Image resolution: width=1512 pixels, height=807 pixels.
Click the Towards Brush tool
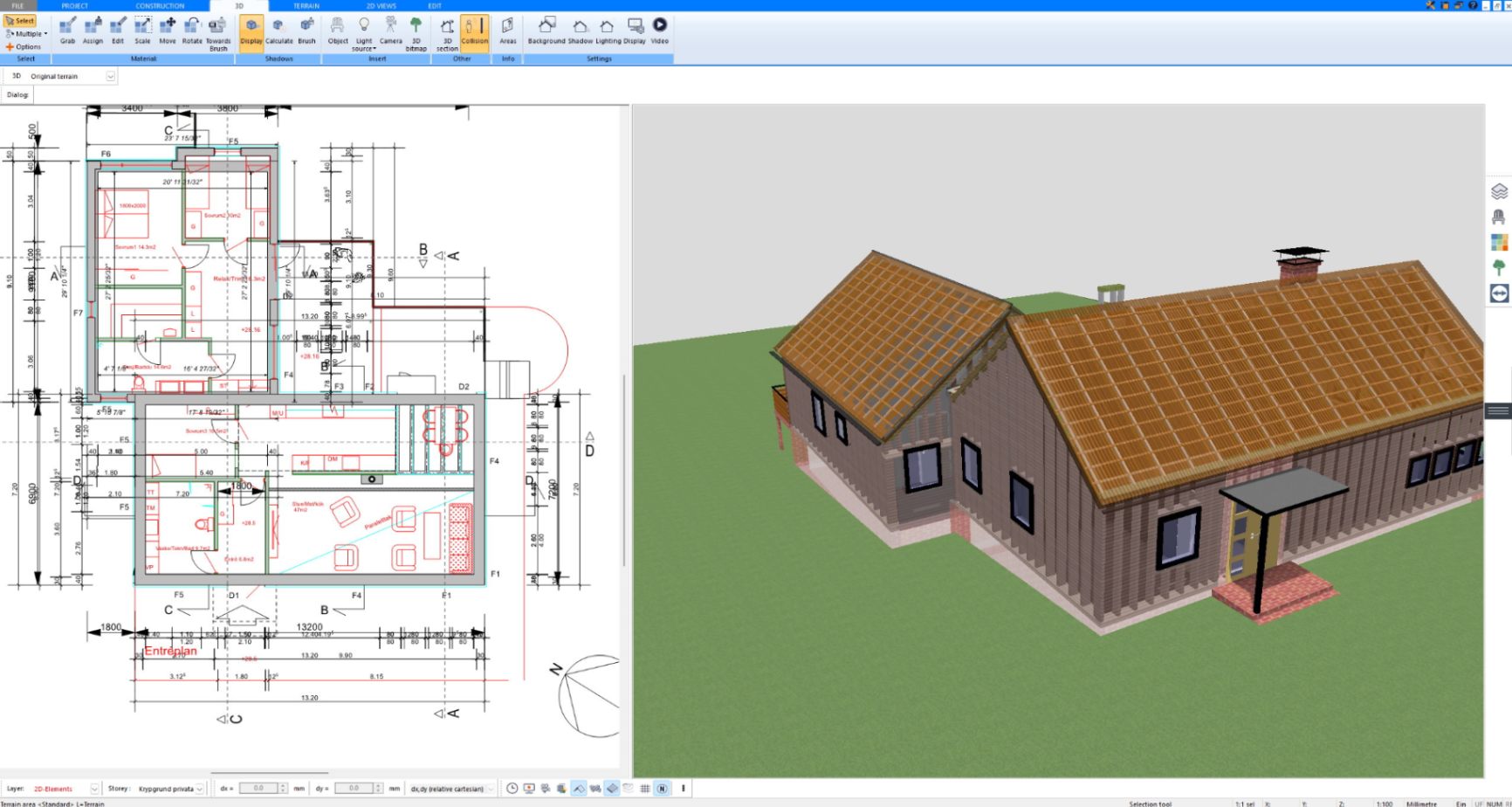click(218, 34)
